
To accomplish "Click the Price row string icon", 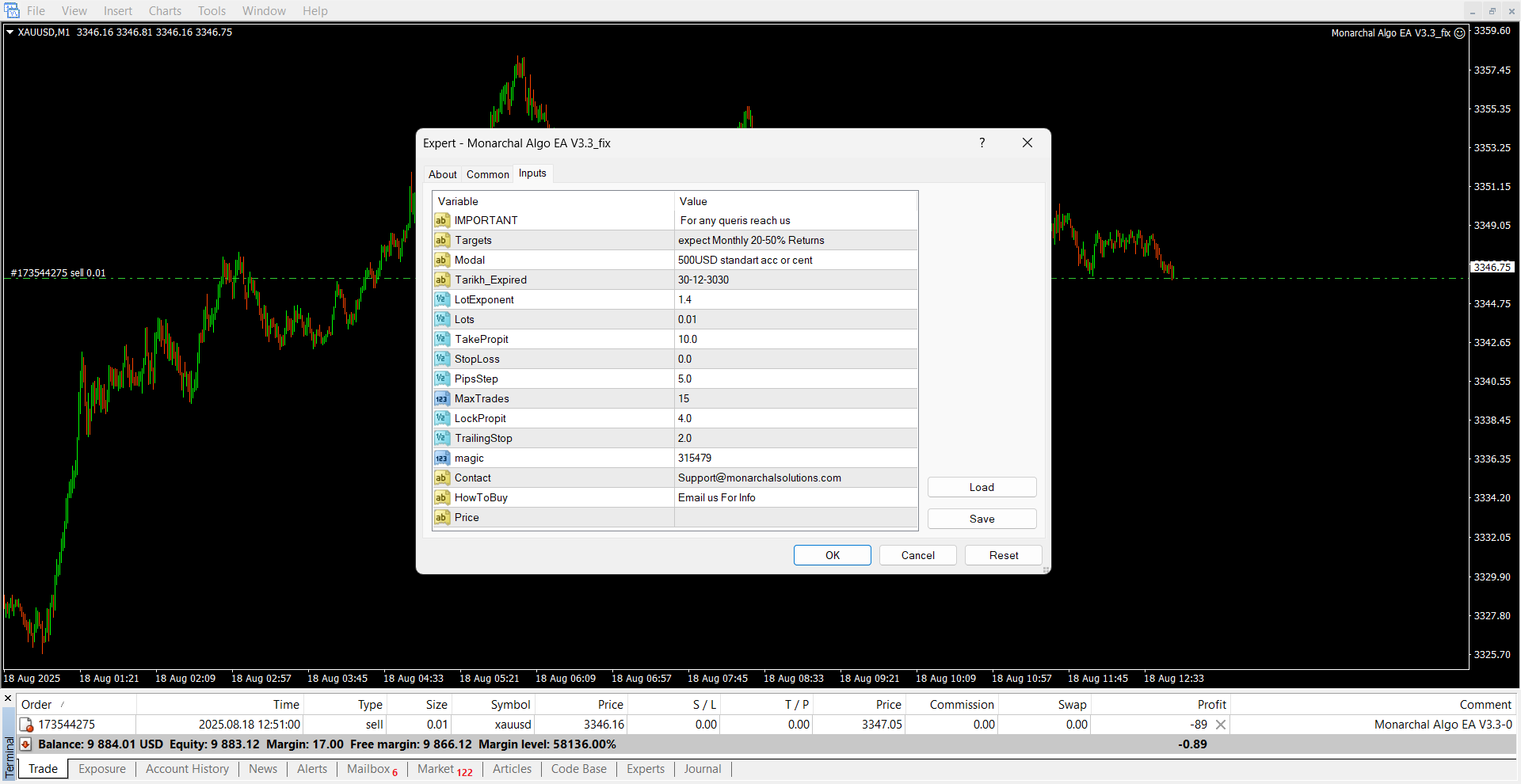I will [x=442, y=517].
